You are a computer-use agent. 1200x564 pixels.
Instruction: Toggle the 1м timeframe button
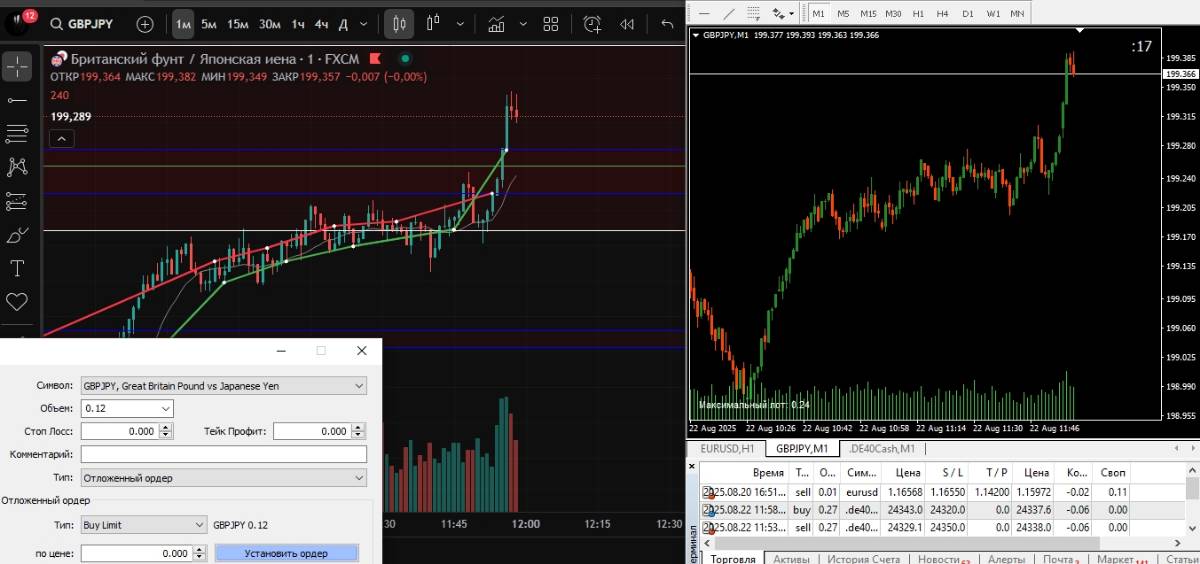pos(182,23)
